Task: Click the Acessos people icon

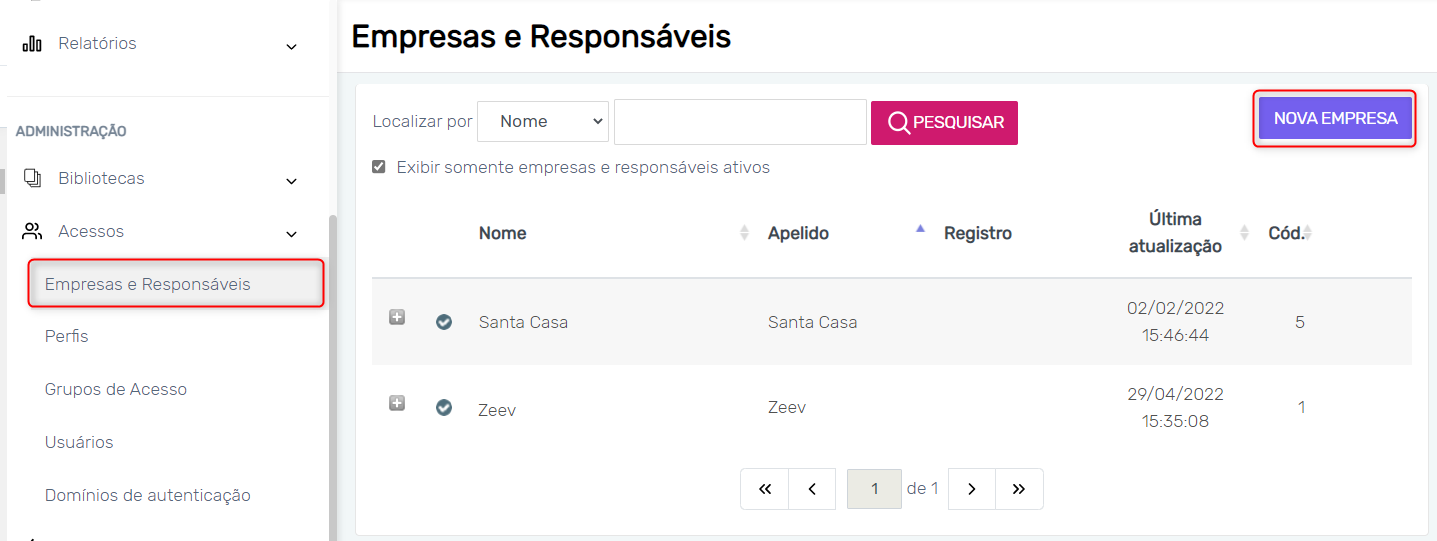Action: [32, 231]
